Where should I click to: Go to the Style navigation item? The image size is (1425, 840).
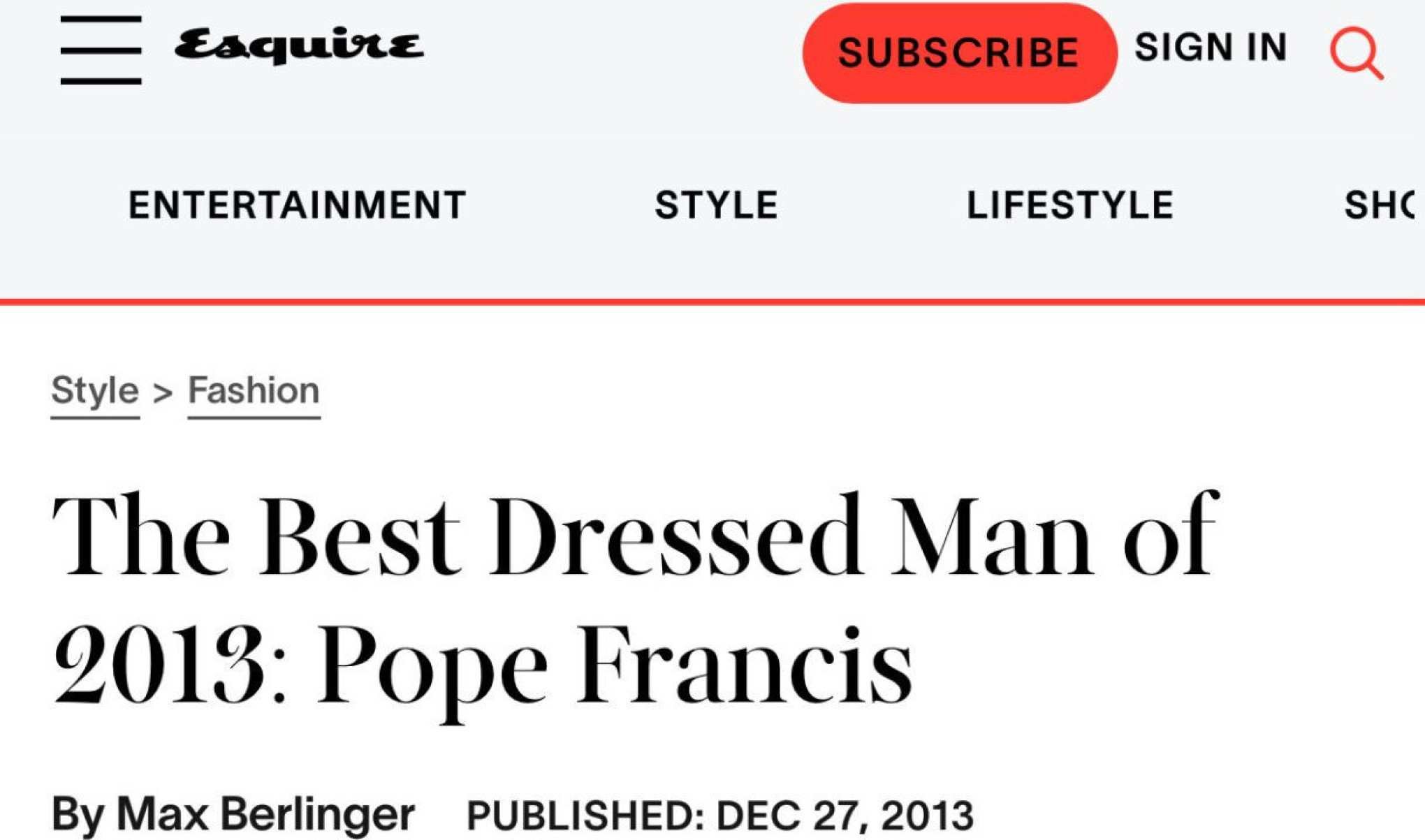[716, 205]
